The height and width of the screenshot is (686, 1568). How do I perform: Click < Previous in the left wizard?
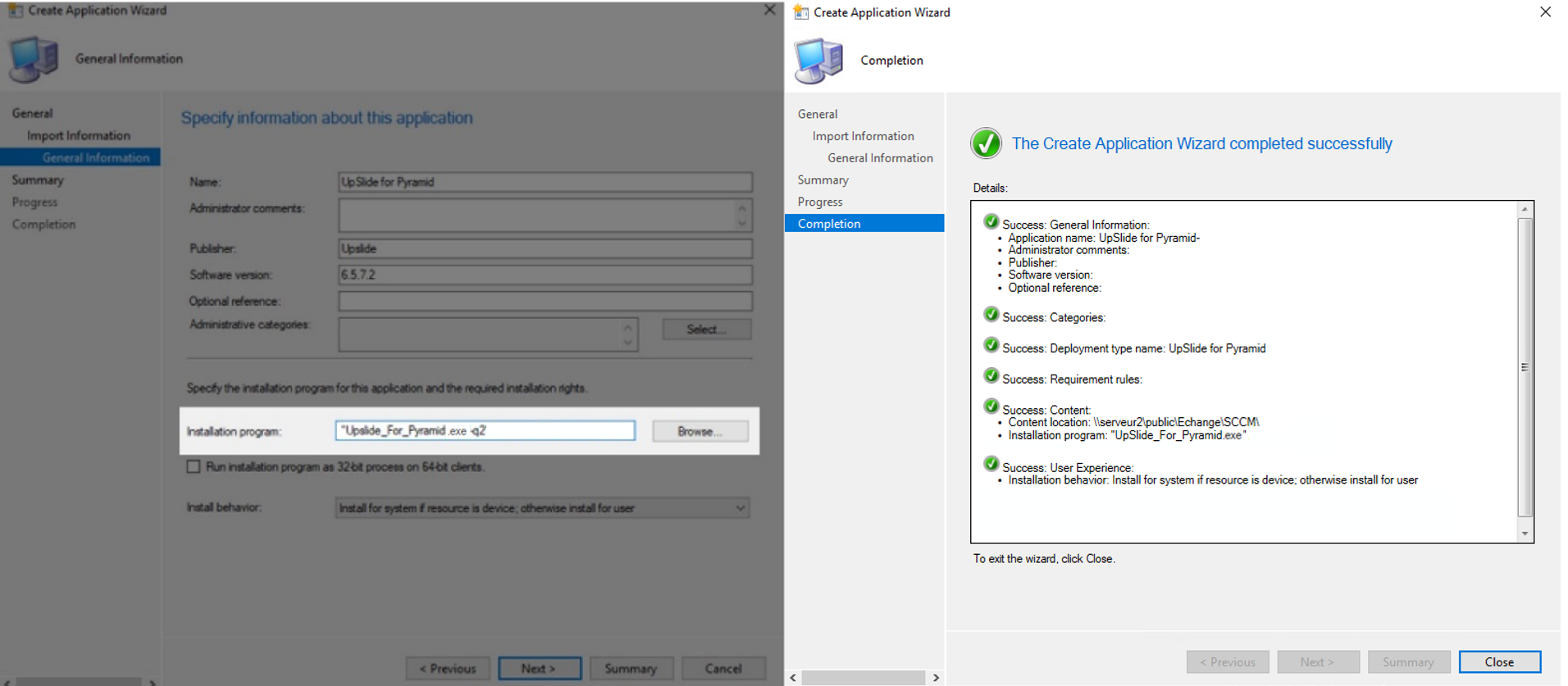pyautogui.click(x=448, y=669)
